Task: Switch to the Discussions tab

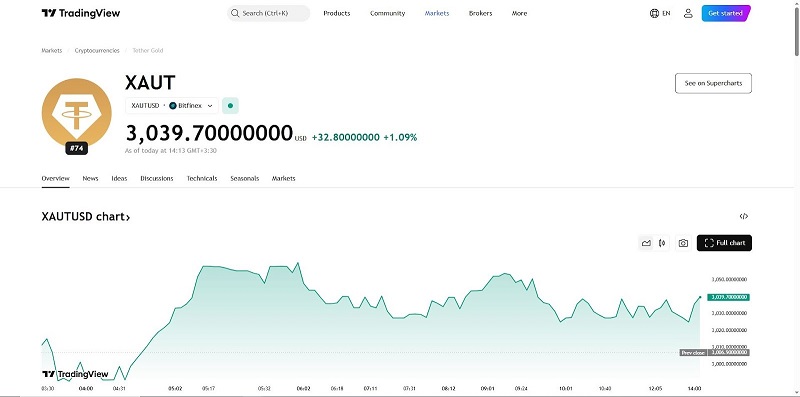Action: click(157, 179)
